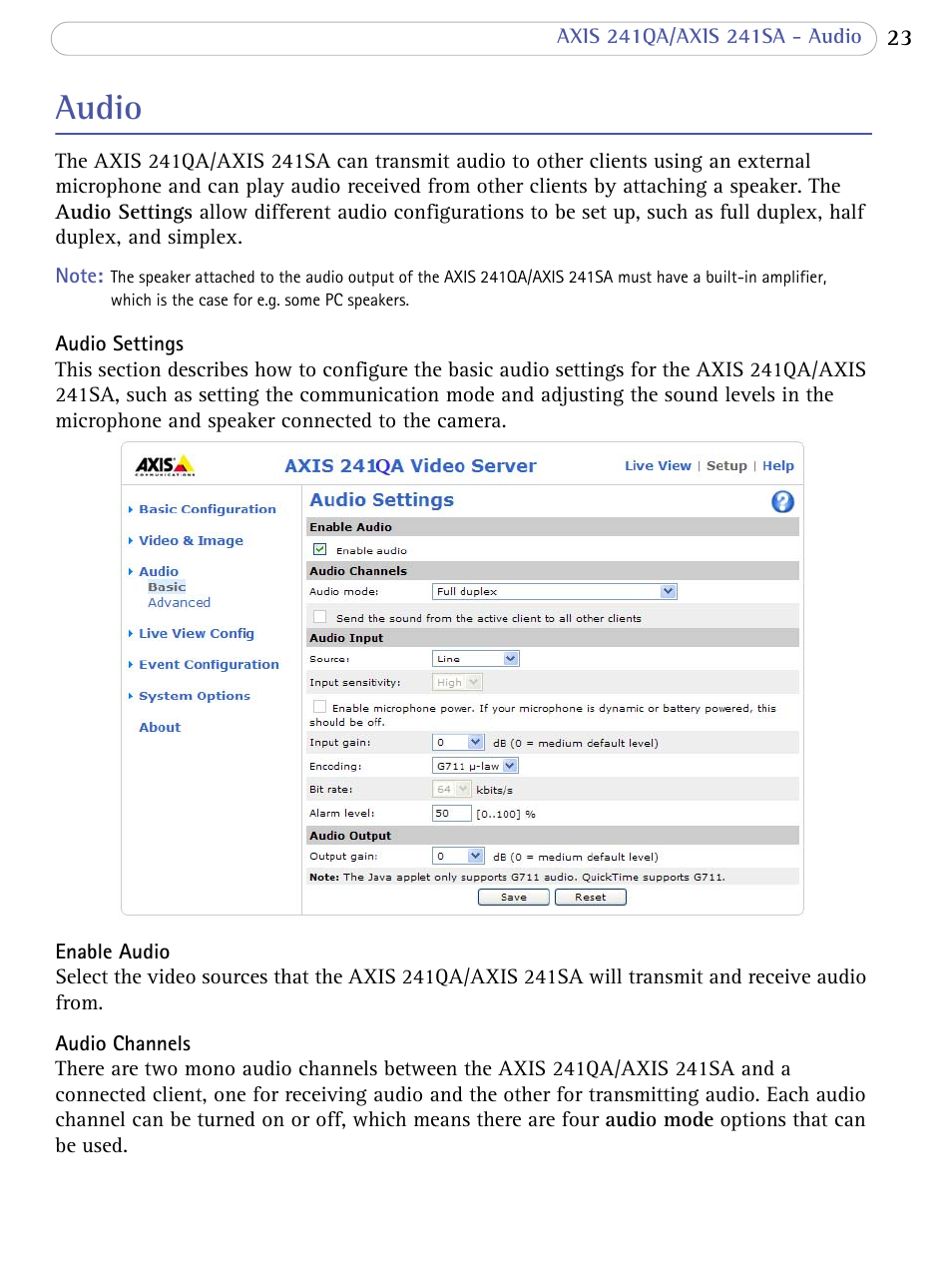Expand the System Options arrow

click(x=131, y=696)
